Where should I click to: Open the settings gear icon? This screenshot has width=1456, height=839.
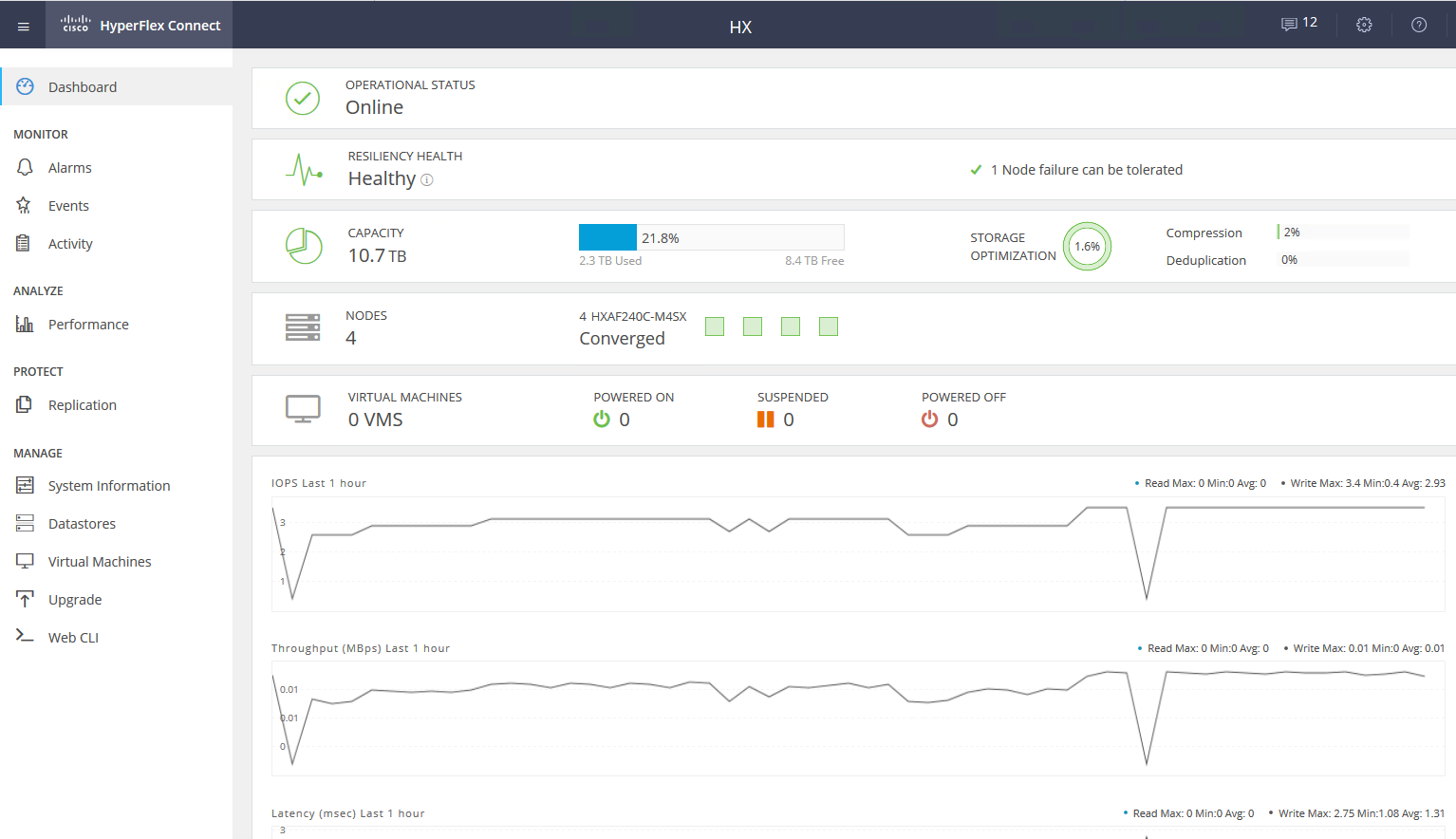pos(1364,25)
